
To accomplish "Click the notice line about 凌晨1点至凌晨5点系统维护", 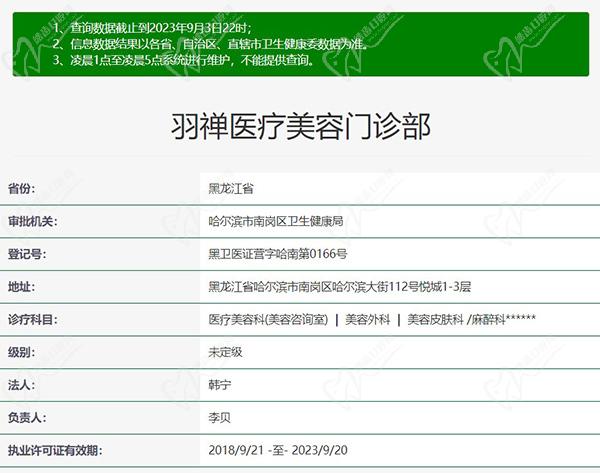I will click(x=183, y=60).
